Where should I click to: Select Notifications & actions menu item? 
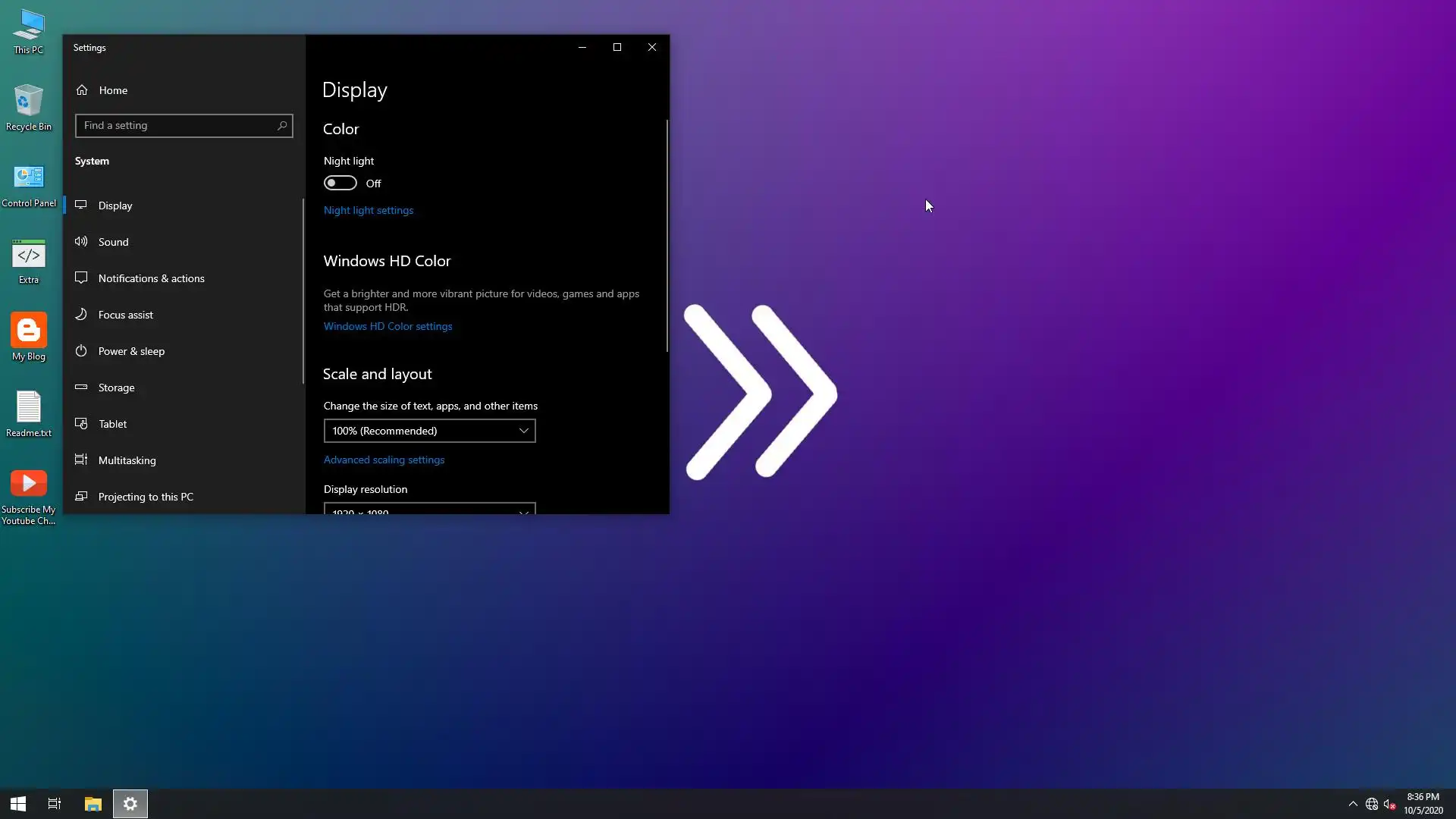(151, 278)
